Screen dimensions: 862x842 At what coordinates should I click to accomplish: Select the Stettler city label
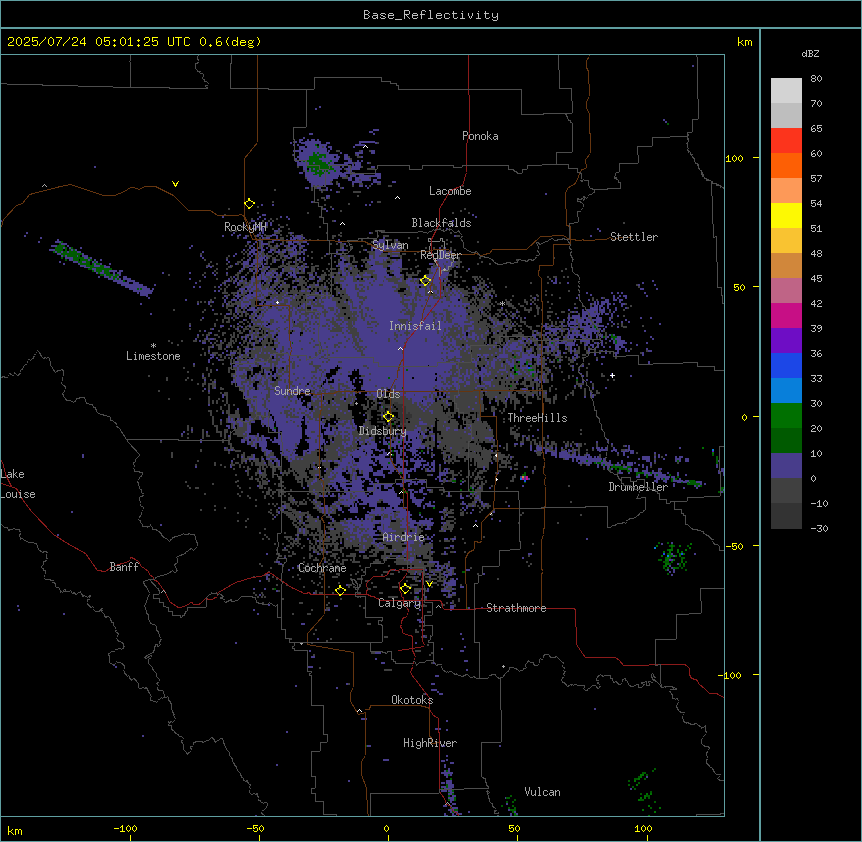(x=634, y=237)
